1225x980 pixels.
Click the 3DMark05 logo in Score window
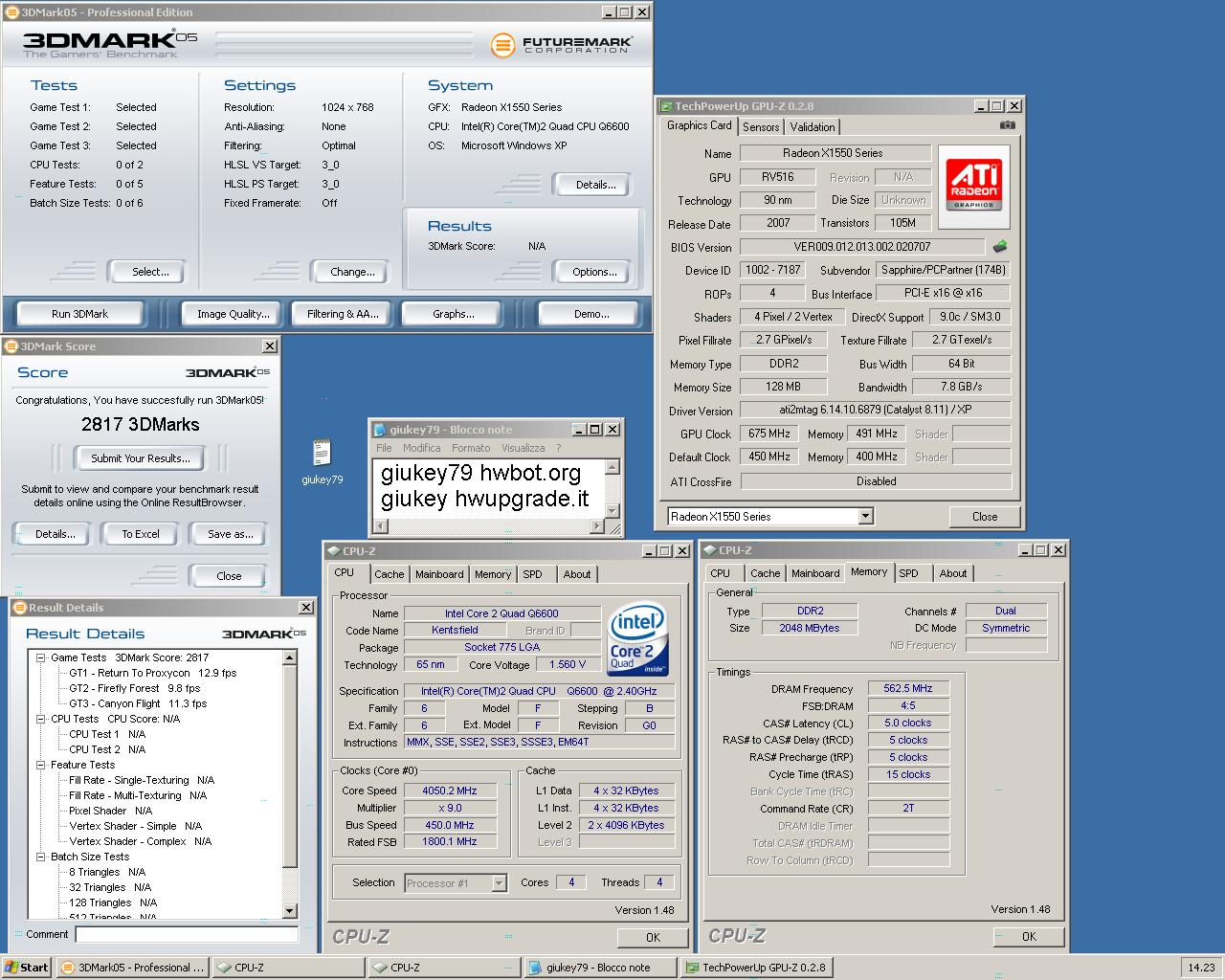228,372
